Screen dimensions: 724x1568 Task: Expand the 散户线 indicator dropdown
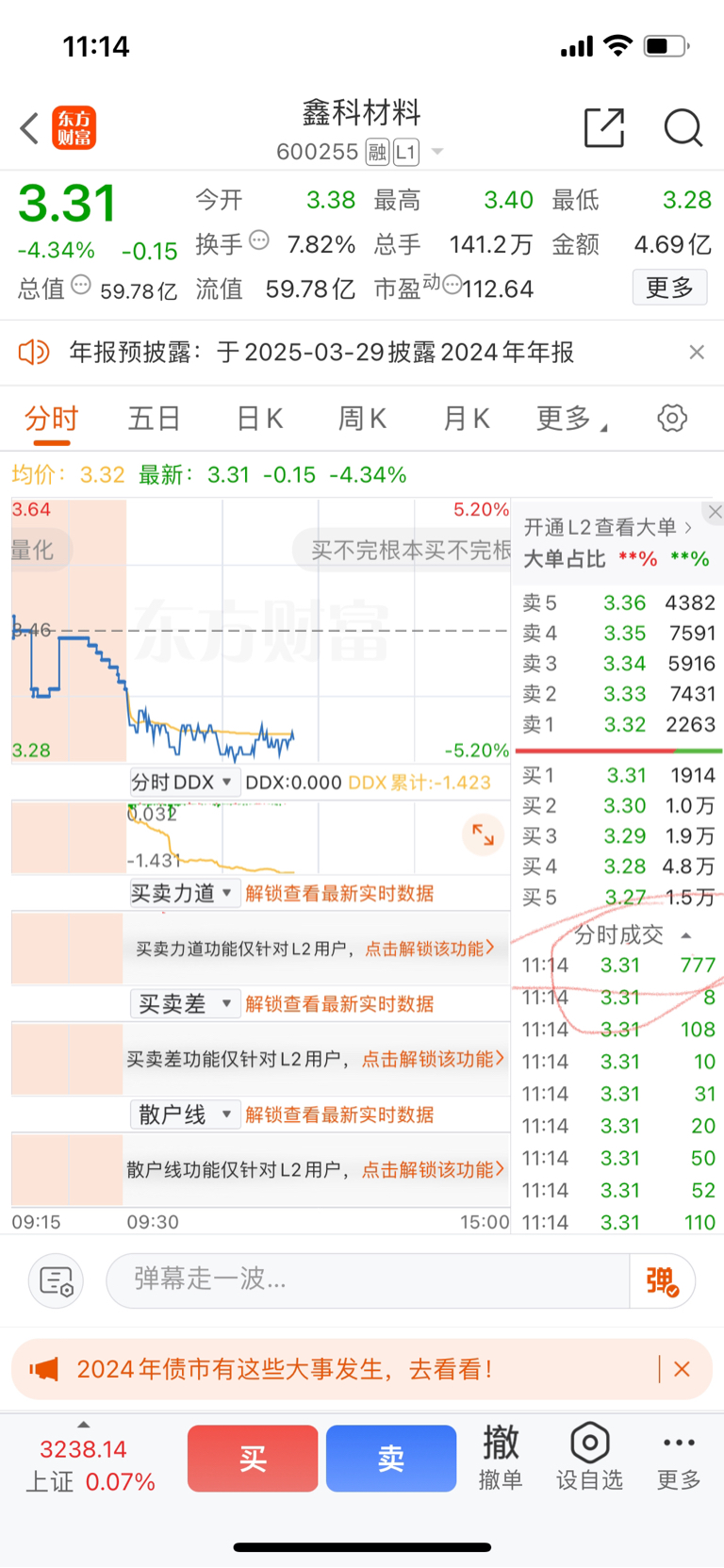click(x=182, y=1114)
